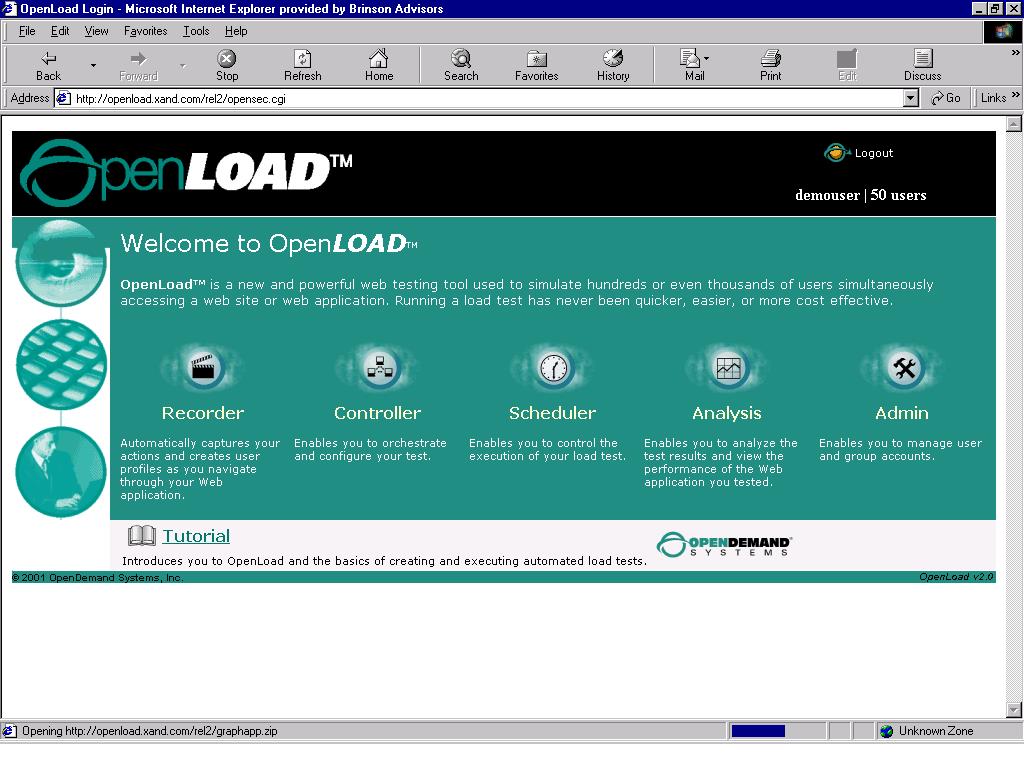Click the 'Welcome to OpenLOAD' heading
This screenshot has height=768, width=1024.
tap(269, 244)
